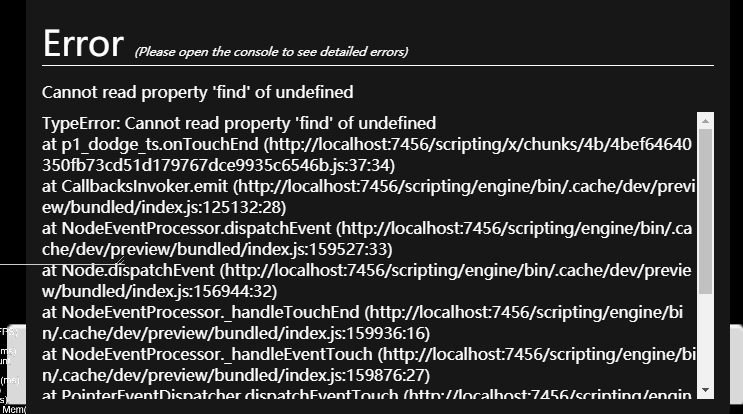The width and height of the screenshot is (743, 414).
Task: Click the scrollbar down arrow button
Action: coord(705,389)
